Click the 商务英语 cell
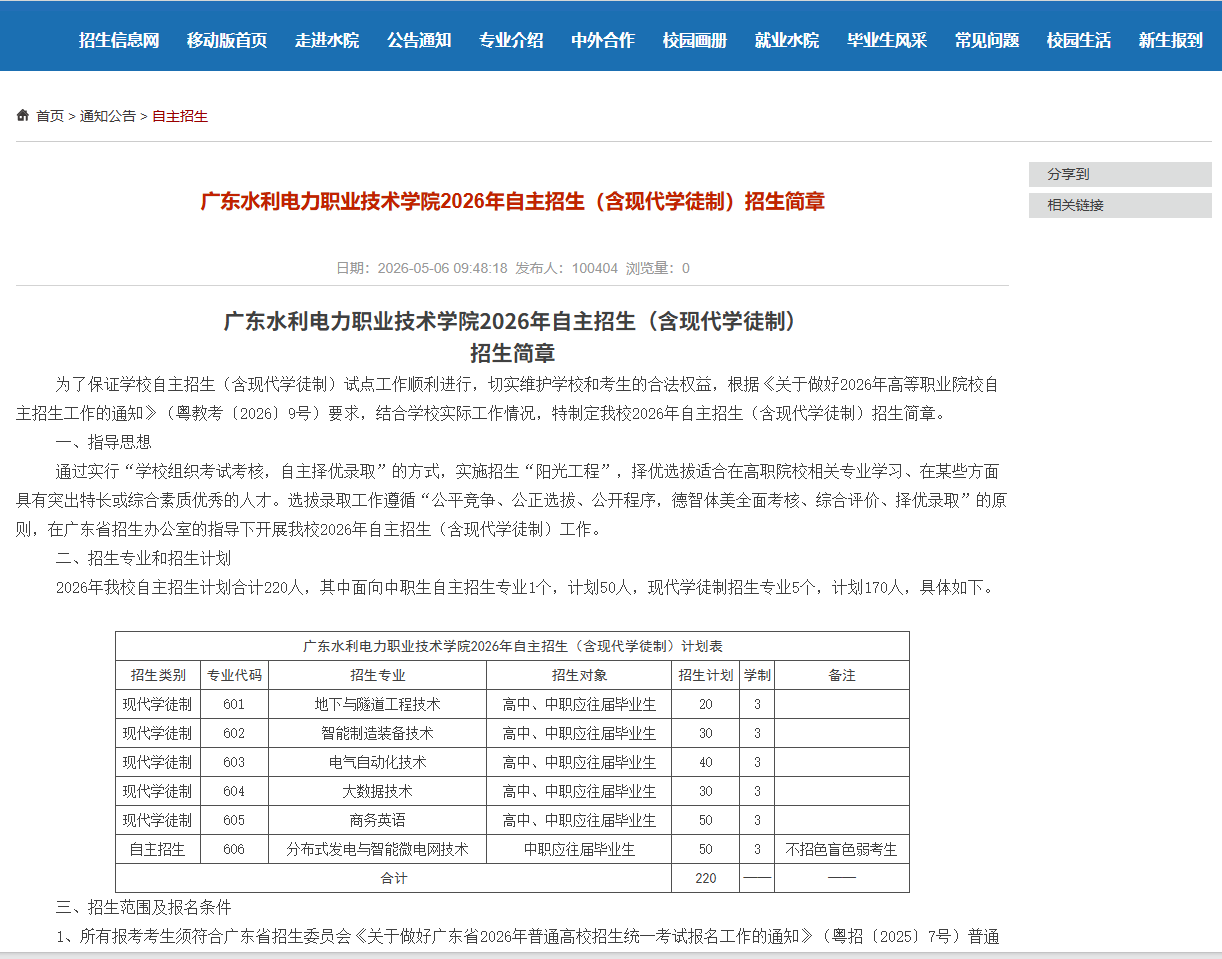 [378, 820]
